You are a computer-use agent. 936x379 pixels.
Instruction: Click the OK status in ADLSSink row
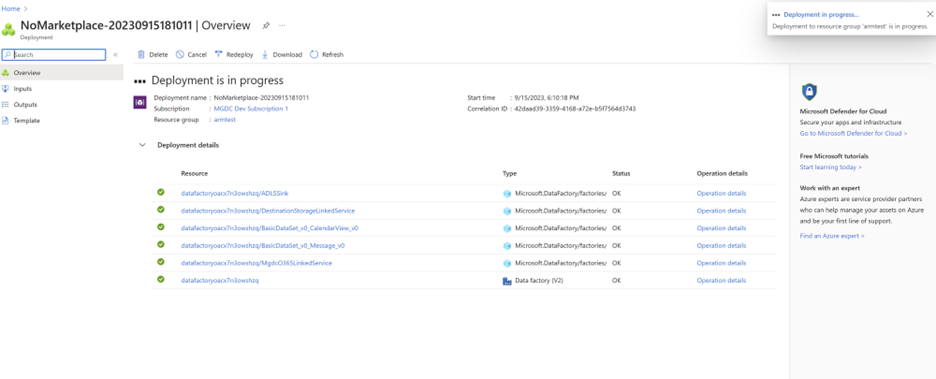(x=616, y=193)
